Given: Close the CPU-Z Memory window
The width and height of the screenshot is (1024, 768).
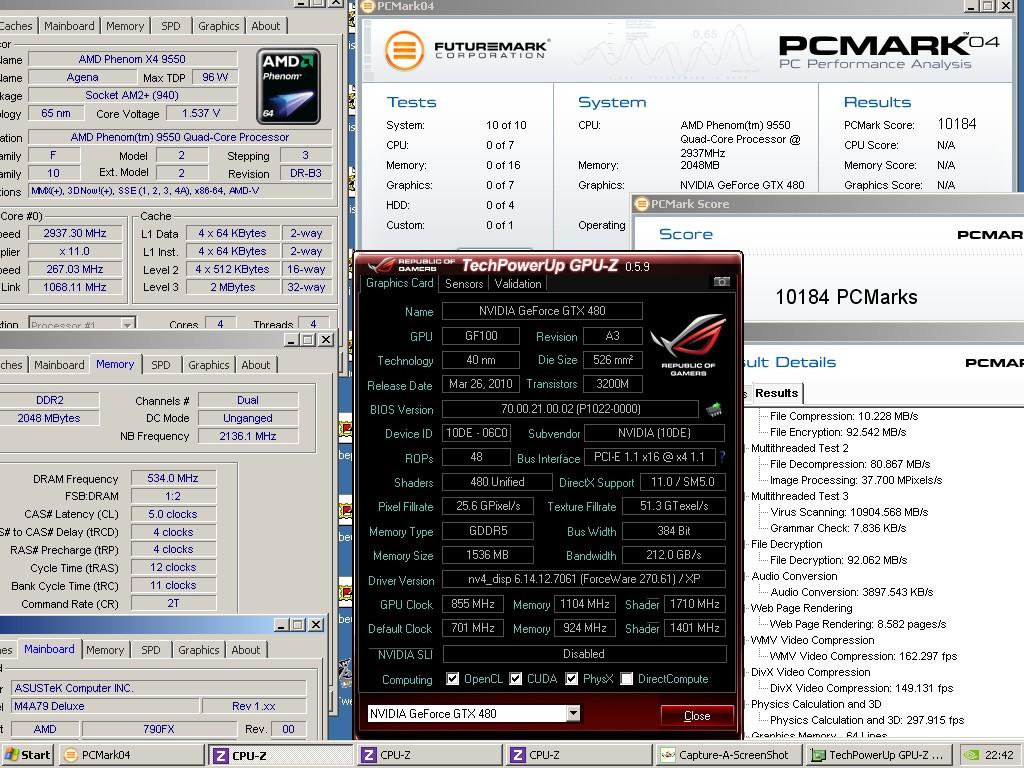Looking at the screenshot, I should coord(326,340).
